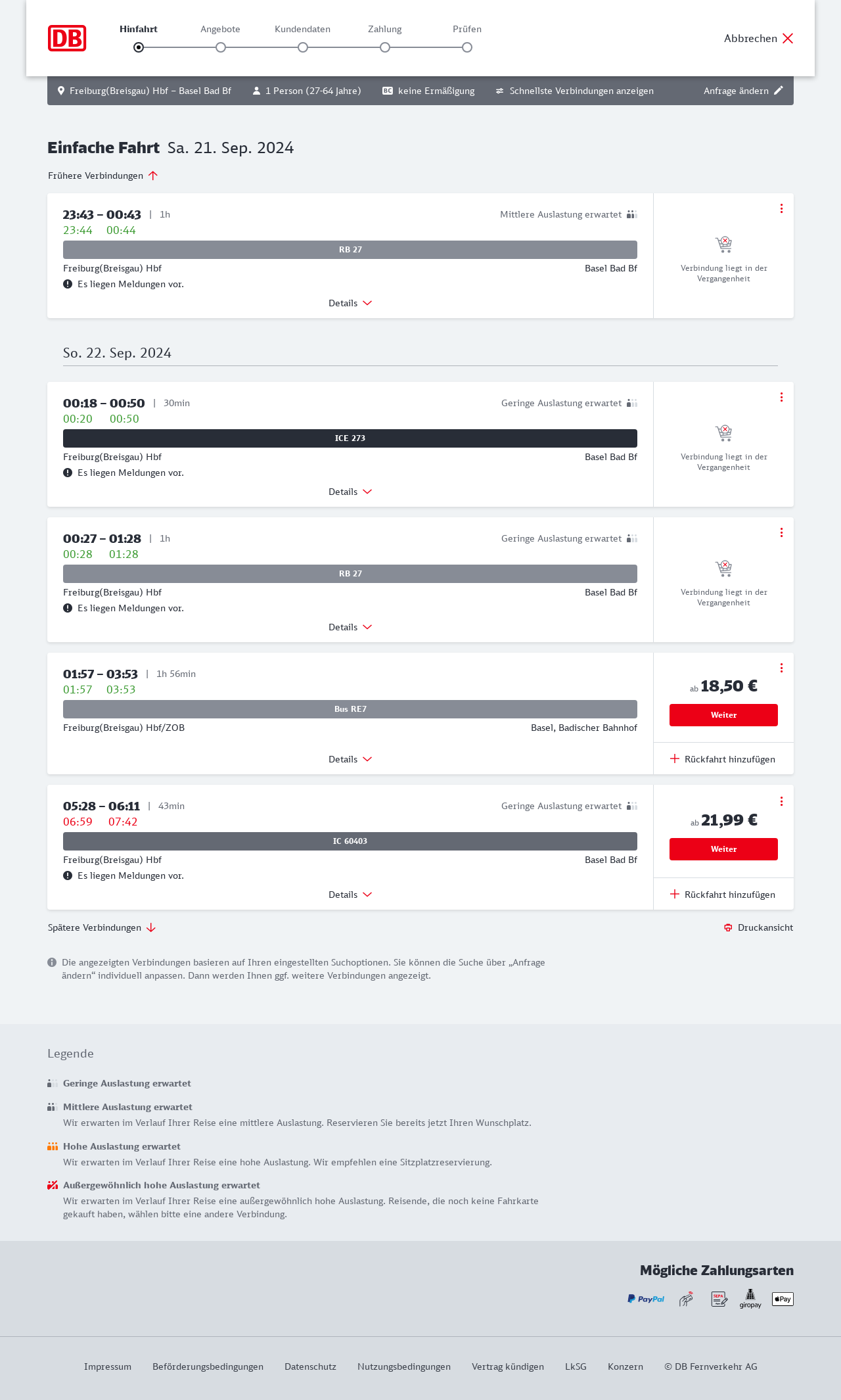Expand Details for the ICE 273 connection
Viewport: 841px width, 1400px height.
point(350,492)
